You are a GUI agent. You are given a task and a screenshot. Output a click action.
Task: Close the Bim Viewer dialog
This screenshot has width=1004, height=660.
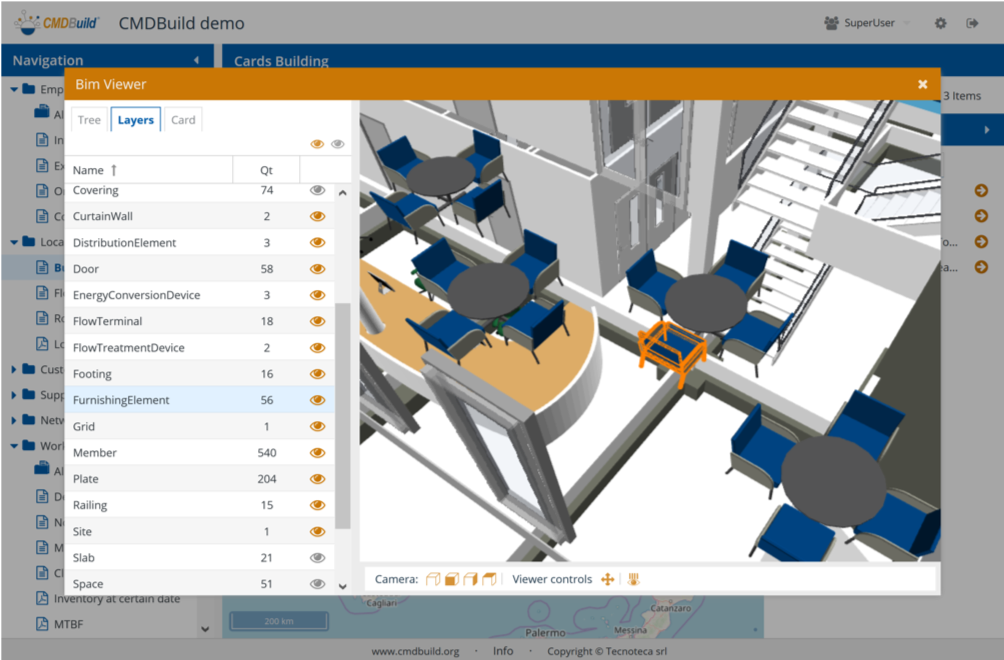coord(922,84)
